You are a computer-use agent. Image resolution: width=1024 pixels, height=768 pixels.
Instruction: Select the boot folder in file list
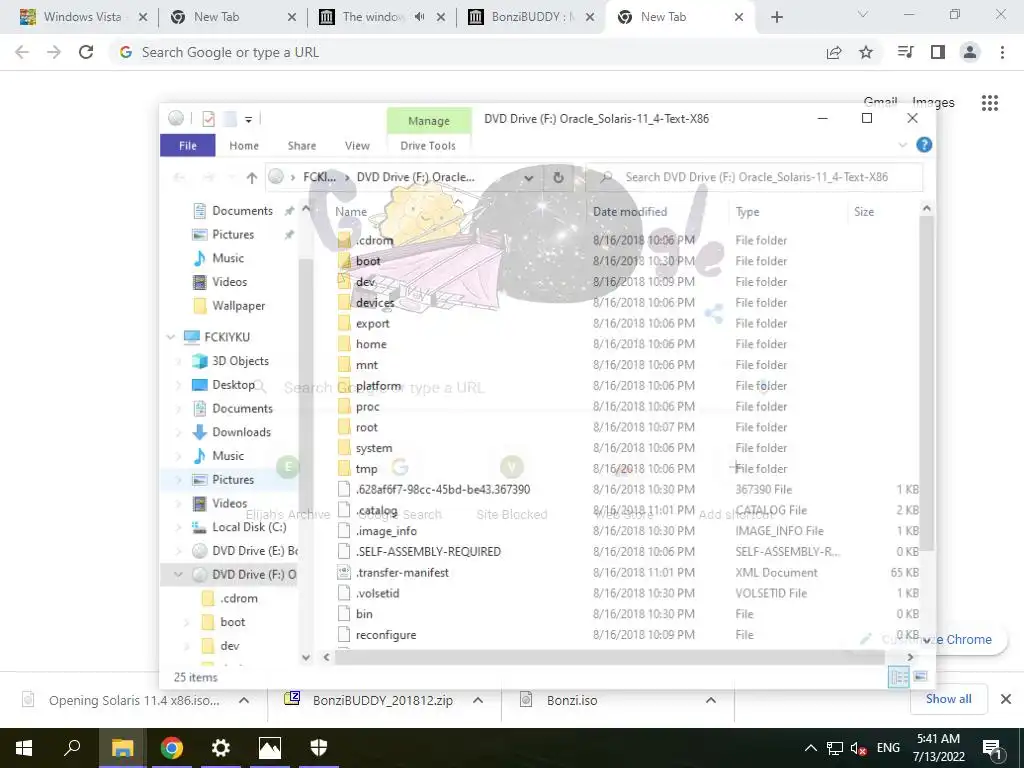coord(368,261)
